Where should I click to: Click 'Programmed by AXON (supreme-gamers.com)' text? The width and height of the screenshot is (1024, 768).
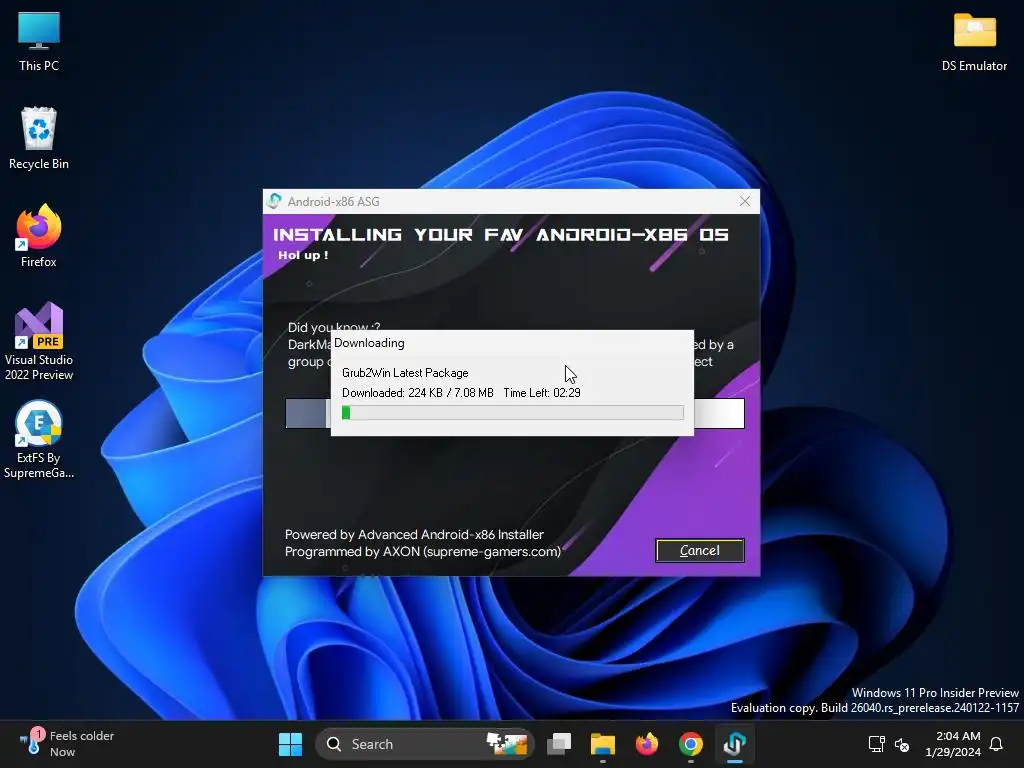423,552
